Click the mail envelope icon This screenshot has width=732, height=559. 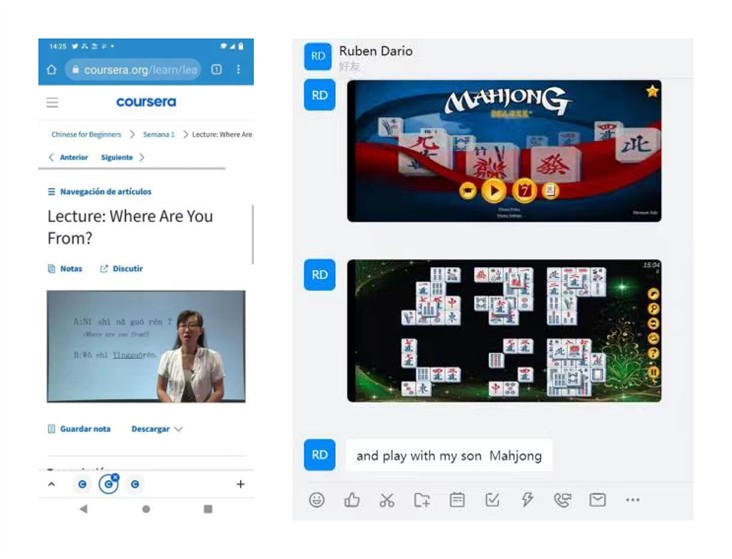(598, 500)
